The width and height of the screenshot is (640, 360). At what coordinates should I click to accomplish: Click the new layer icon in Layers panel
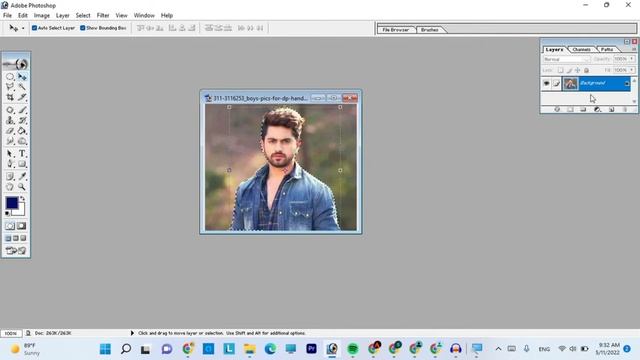611,109
